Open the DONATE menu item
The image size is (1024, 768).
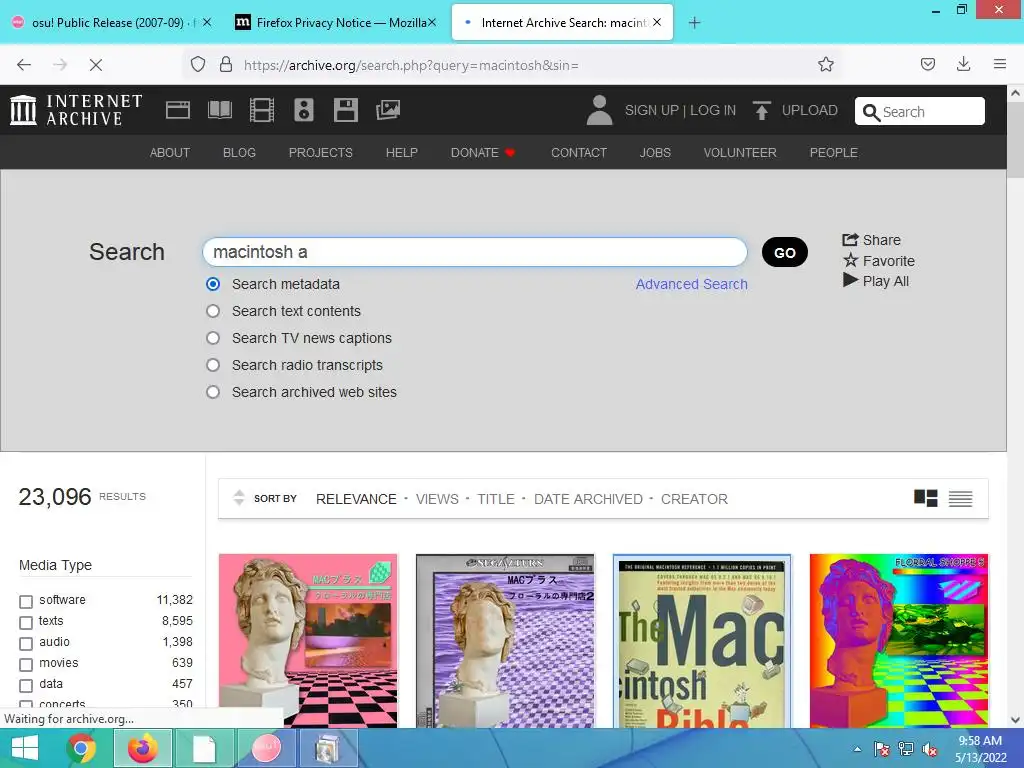pyautogui.click(x=483, y=152)
